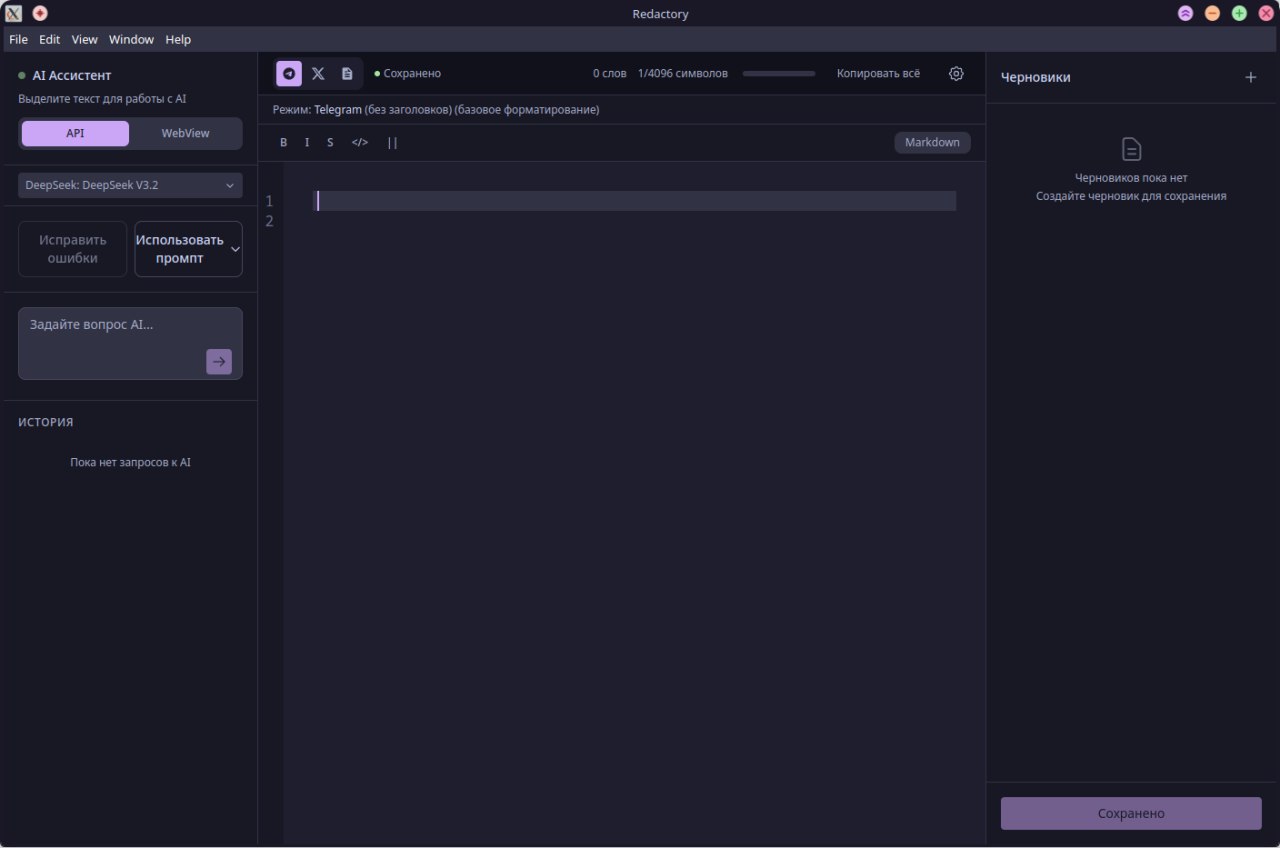1280x848 pixels.
Task: Open the Window menu
Action: pyautogui.click(x=131, y=39)
